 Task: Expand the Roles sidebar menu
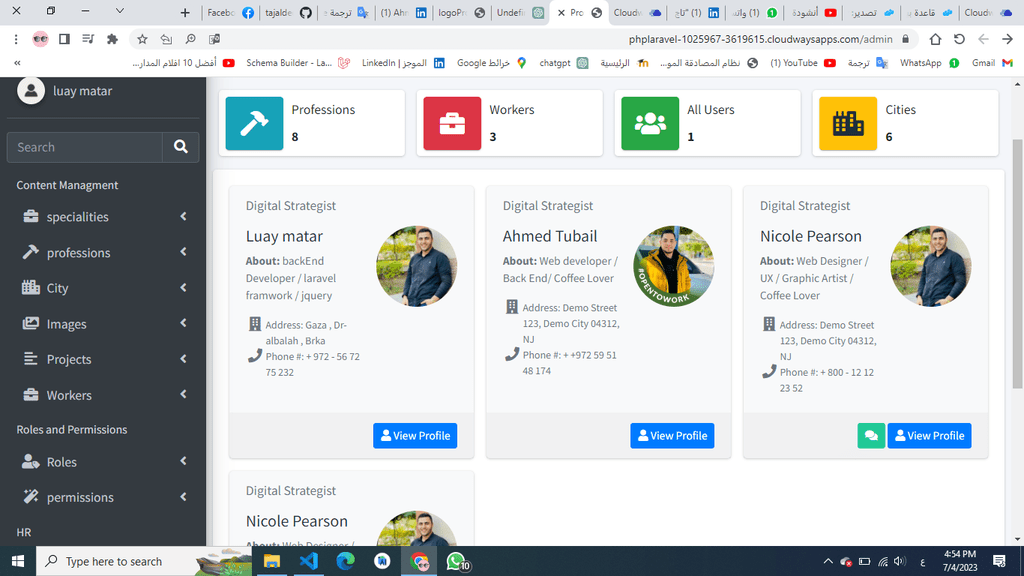click(103, 462)
